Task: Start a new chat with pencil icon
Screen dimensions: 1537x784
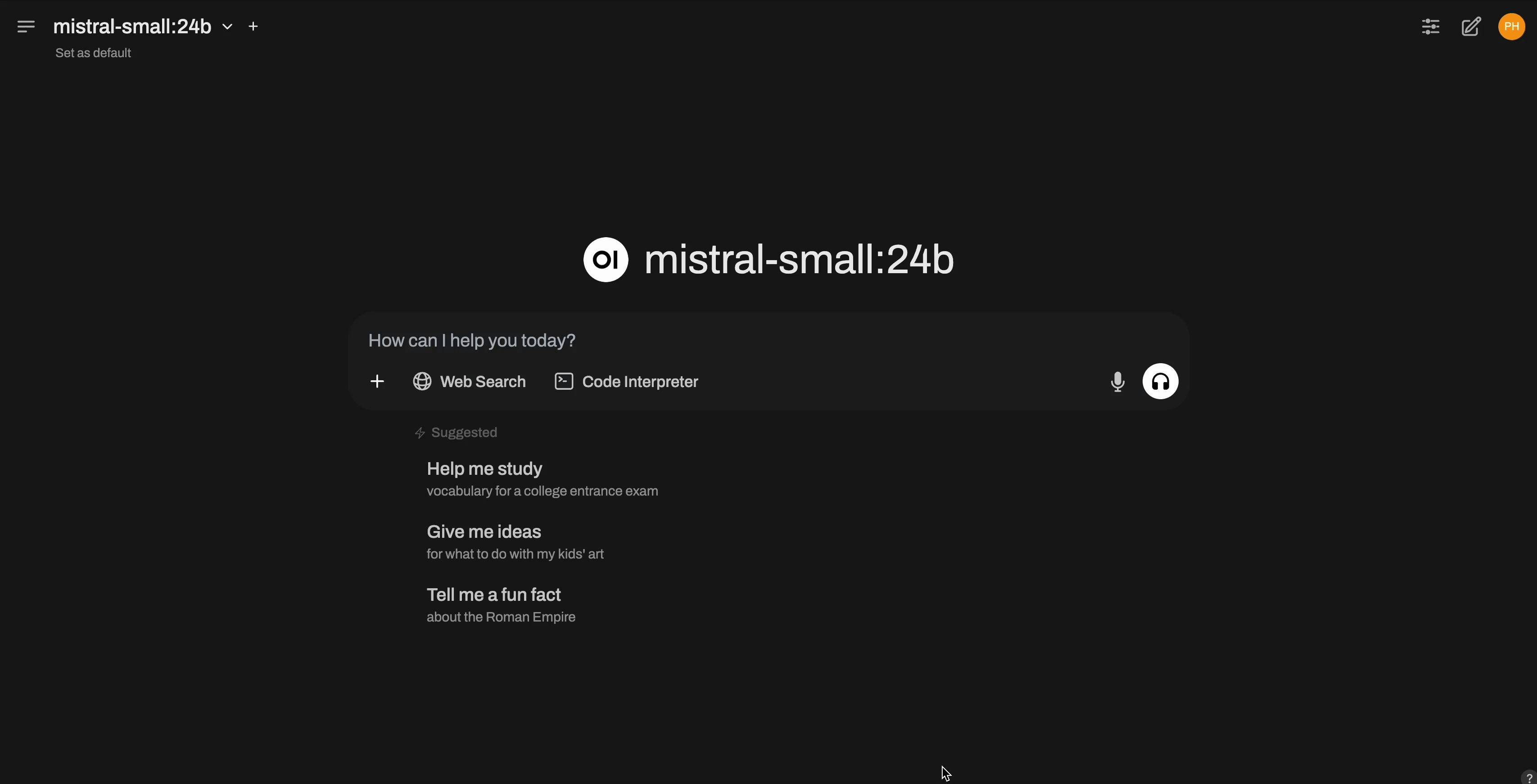Action: point(1471,26)
